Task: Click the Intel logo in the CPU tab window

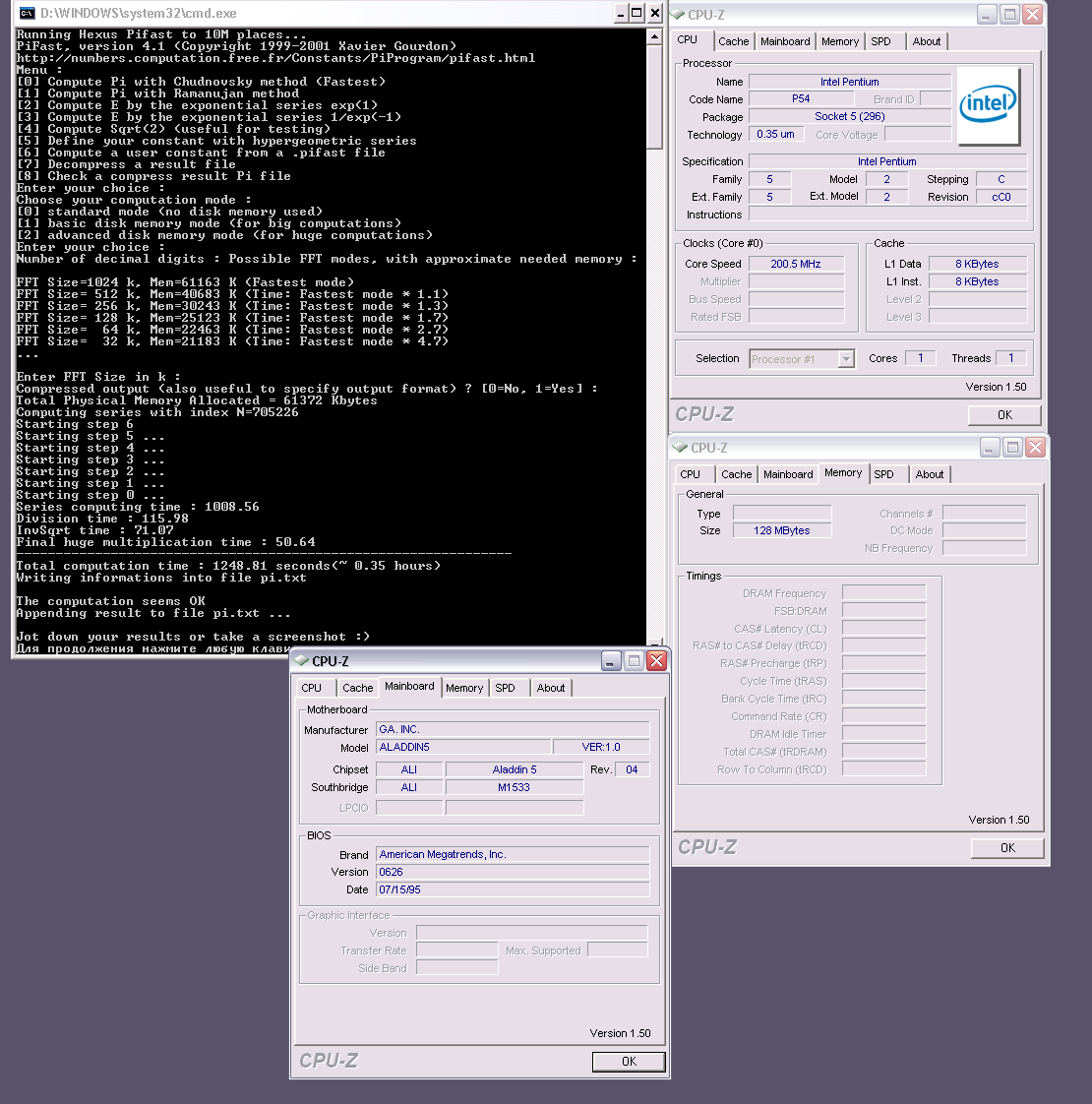Action: click(989, 105)
